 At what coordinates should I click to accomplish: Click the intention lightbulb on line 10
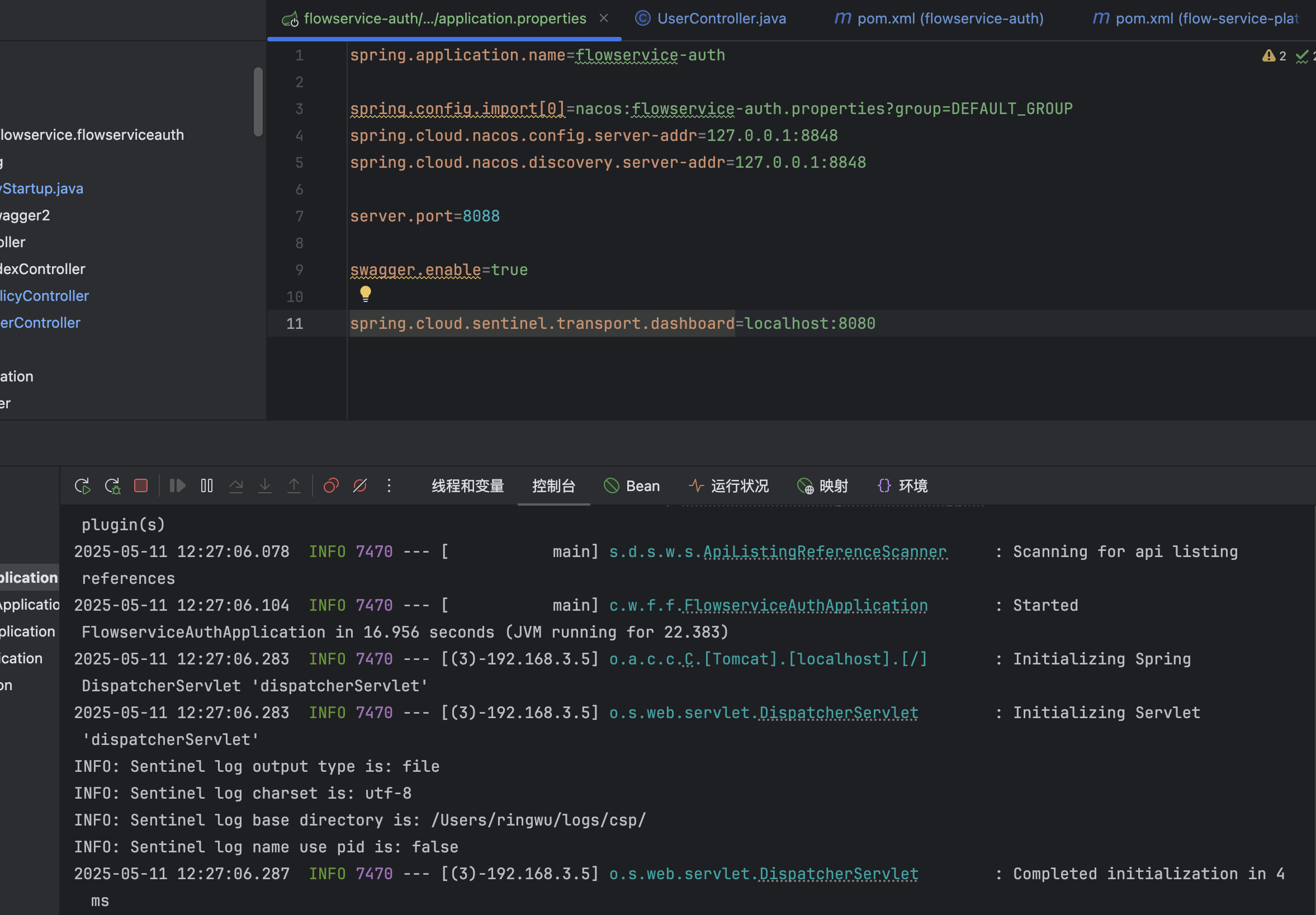(x=366, y=294)
